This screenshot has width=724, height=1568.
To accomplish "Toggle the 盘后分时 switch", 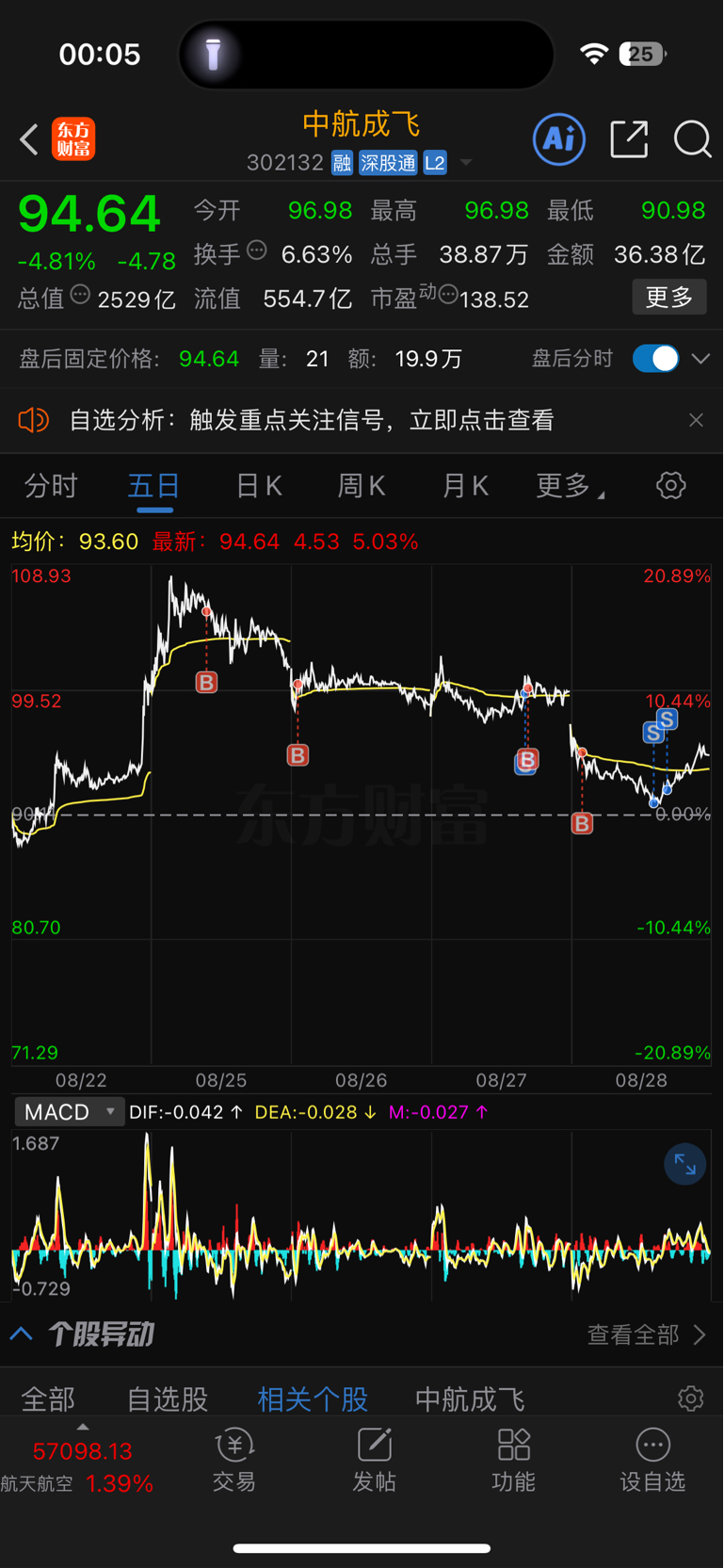I will [x=655, y=359].
